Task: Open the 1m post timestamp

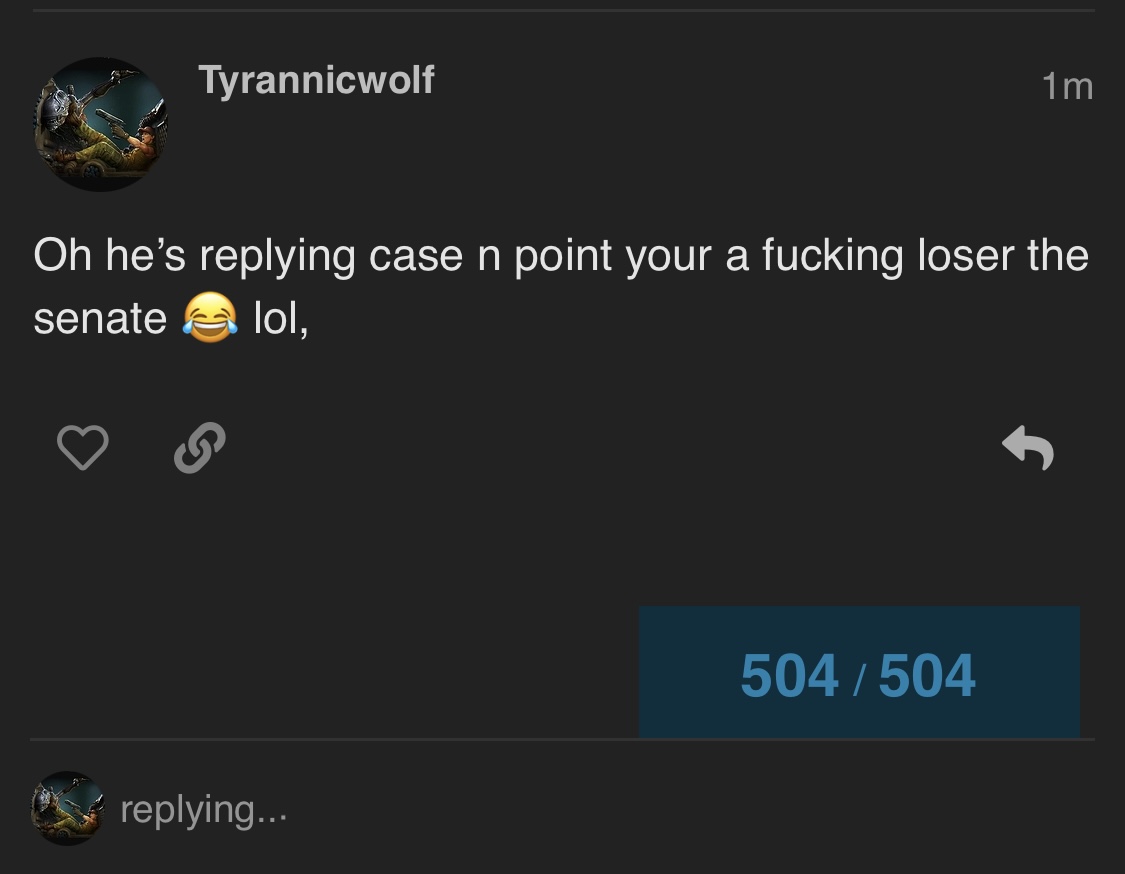Action: click(1067, 87)
